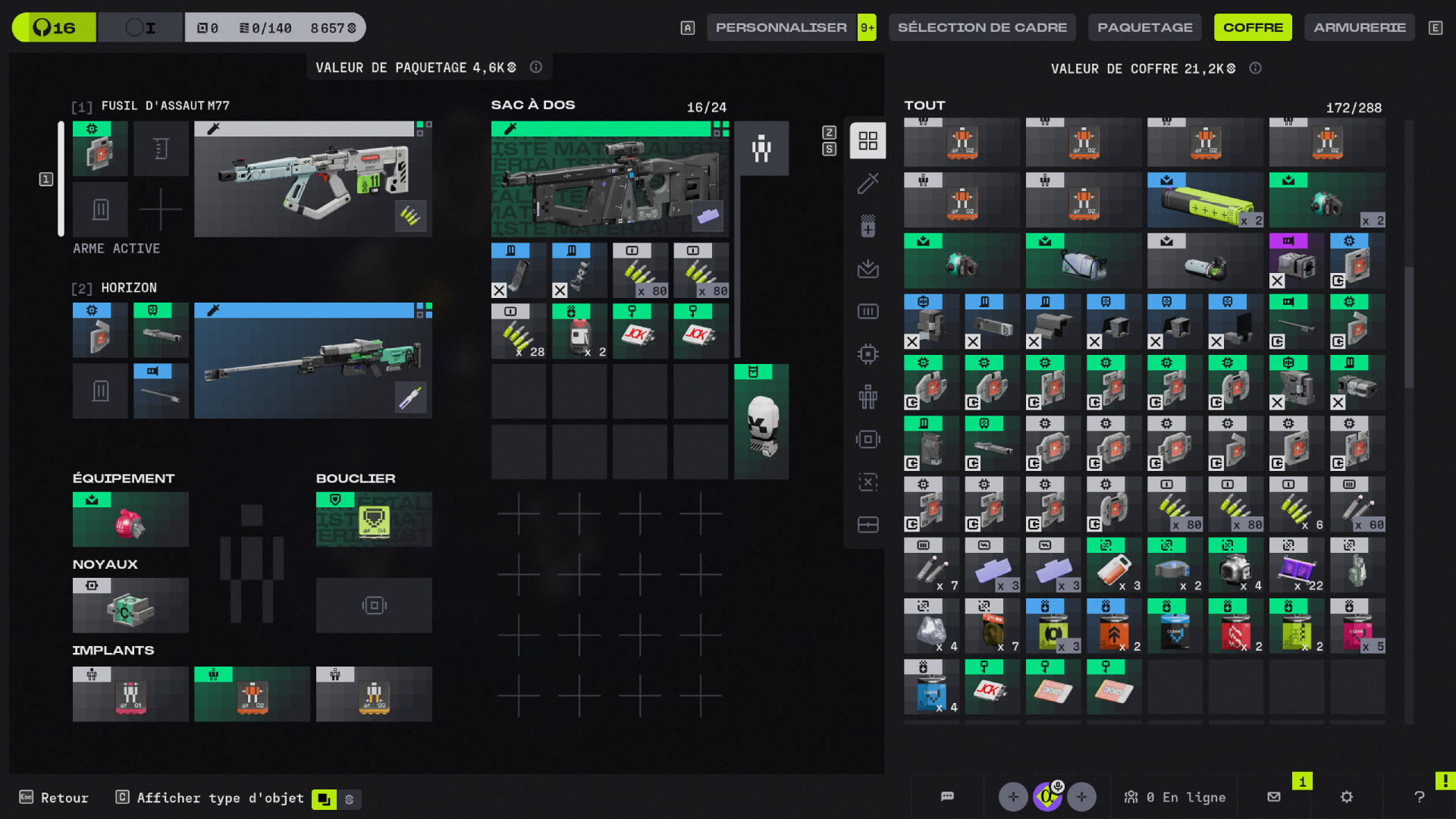Filter vault by cores chip icon
The height and width of the screenshot is (819, 1456).
pyautogui.click(x=868, y=354)
